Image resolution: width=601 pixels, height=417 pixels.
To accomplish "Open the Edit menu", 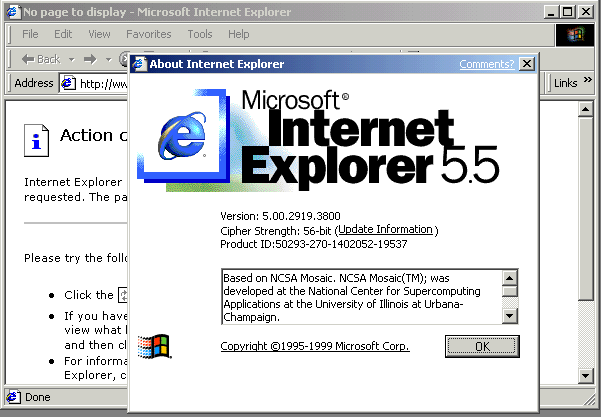I will click(63, 34).
